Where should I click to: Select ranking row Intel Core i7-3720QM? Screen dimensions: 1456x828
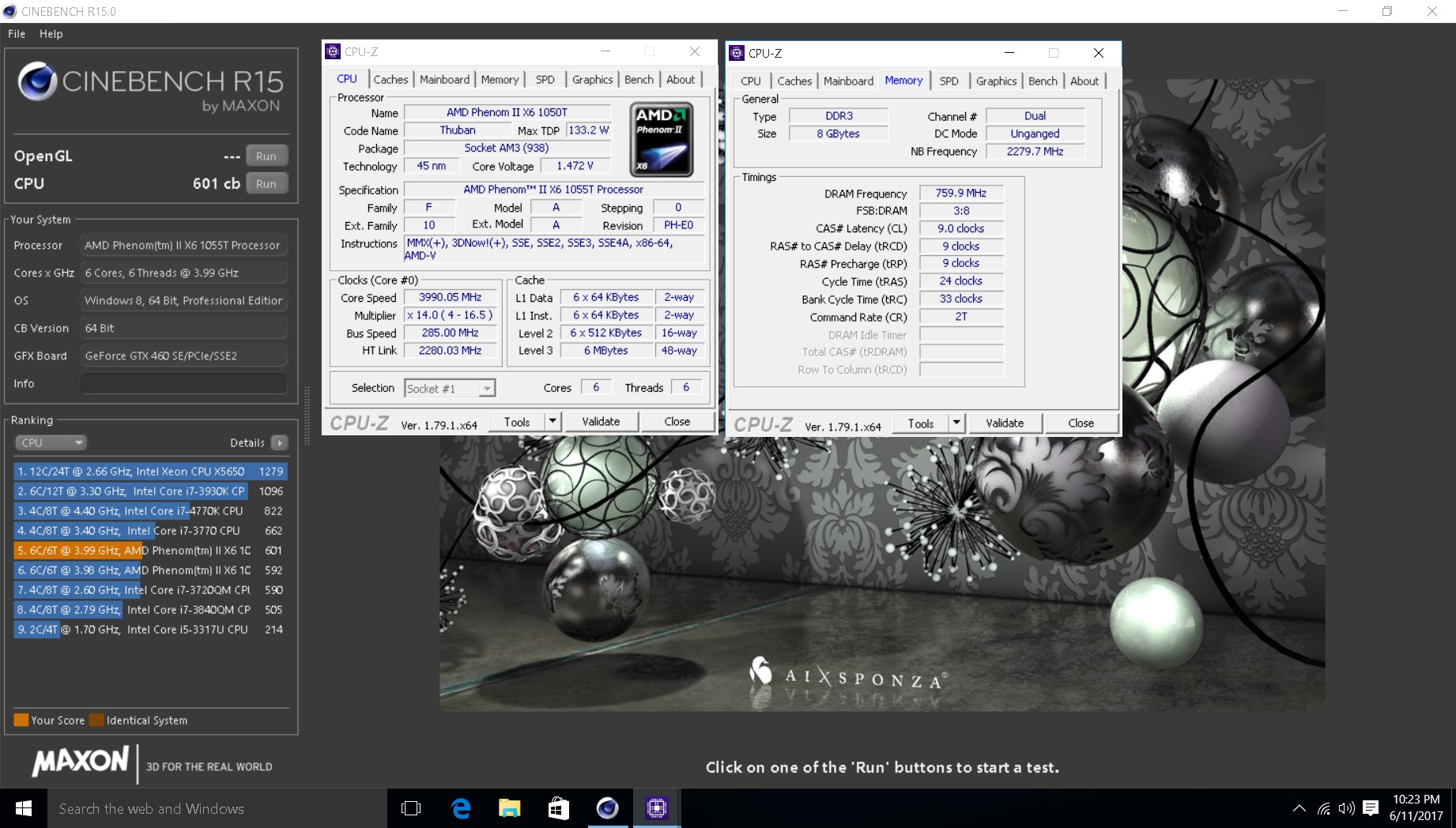pos(150,589)
